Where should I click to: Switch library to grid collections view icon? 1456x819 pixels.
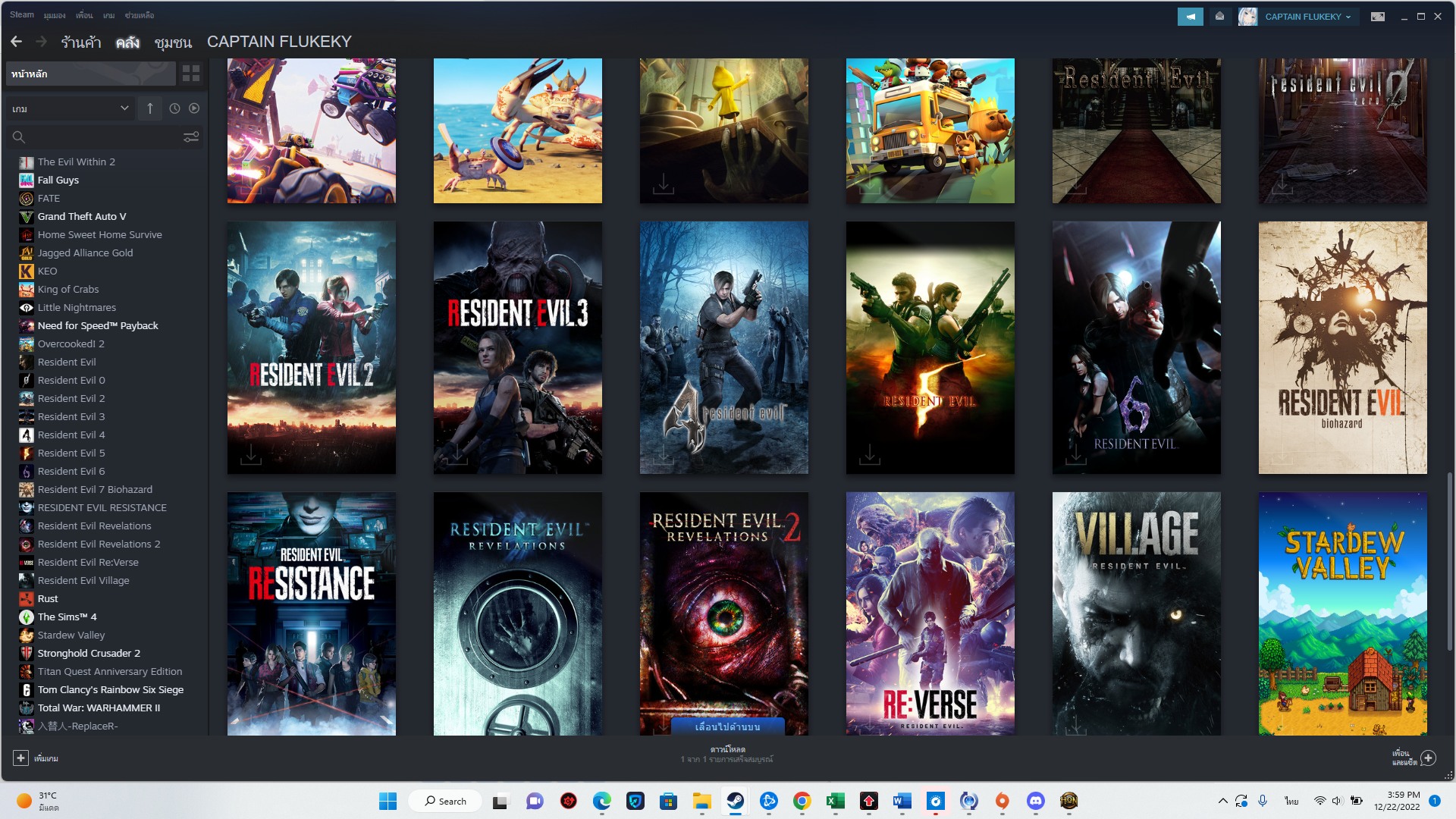pyautogui.click(x=191, y=74)
